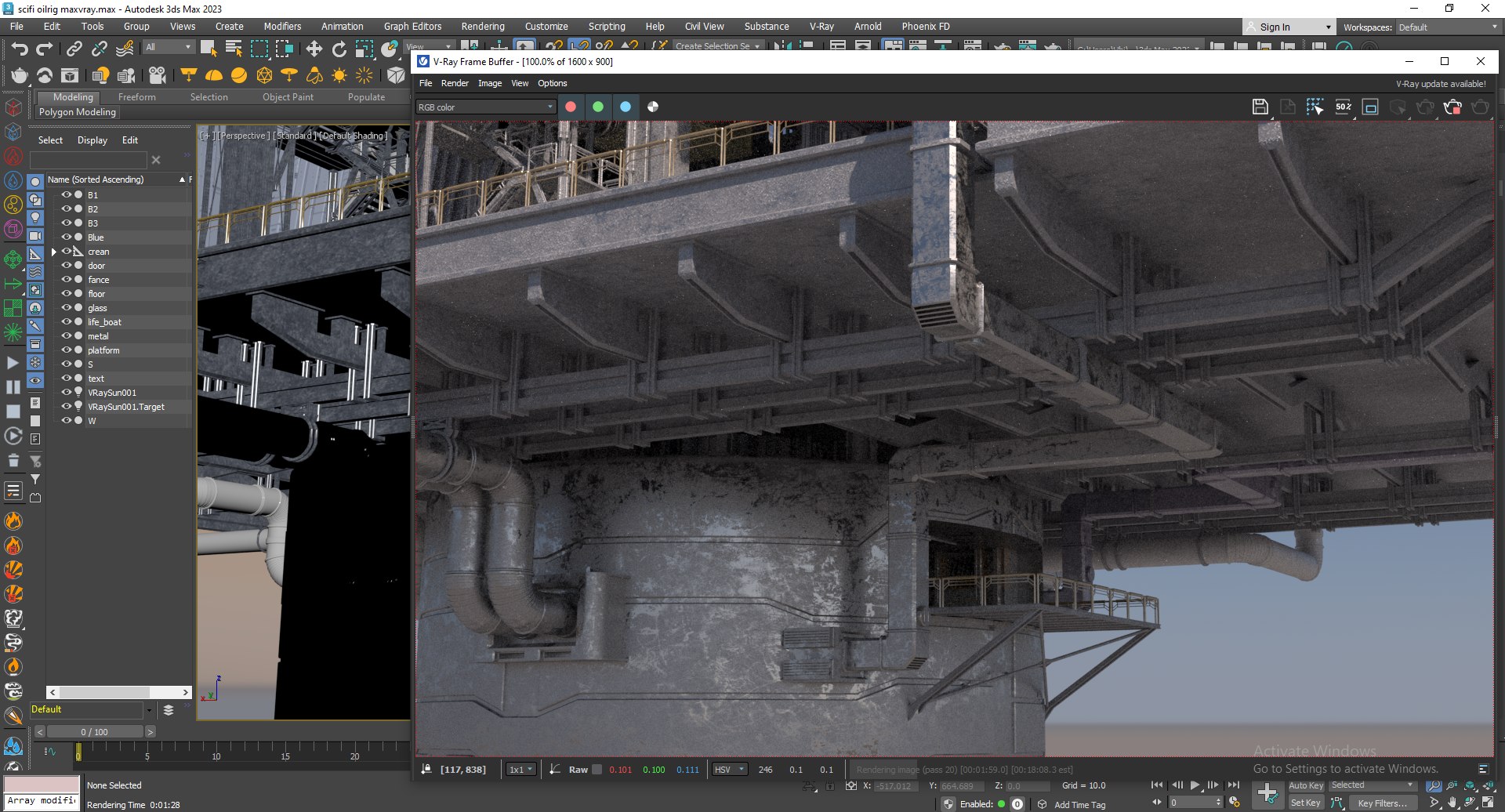1505x812 pixels.
Task: Toggle the red channel button
Action: pos(571,107)
